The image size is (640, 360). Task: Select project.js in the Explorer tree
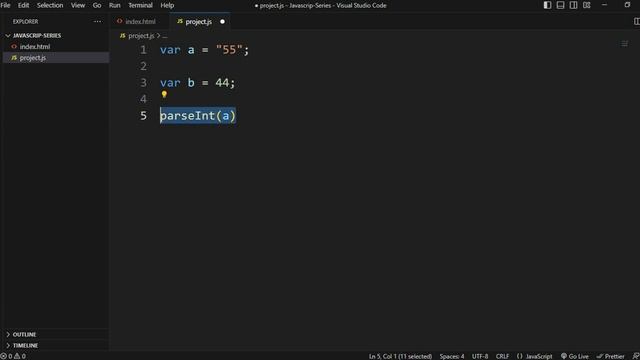tap(55, 58)
